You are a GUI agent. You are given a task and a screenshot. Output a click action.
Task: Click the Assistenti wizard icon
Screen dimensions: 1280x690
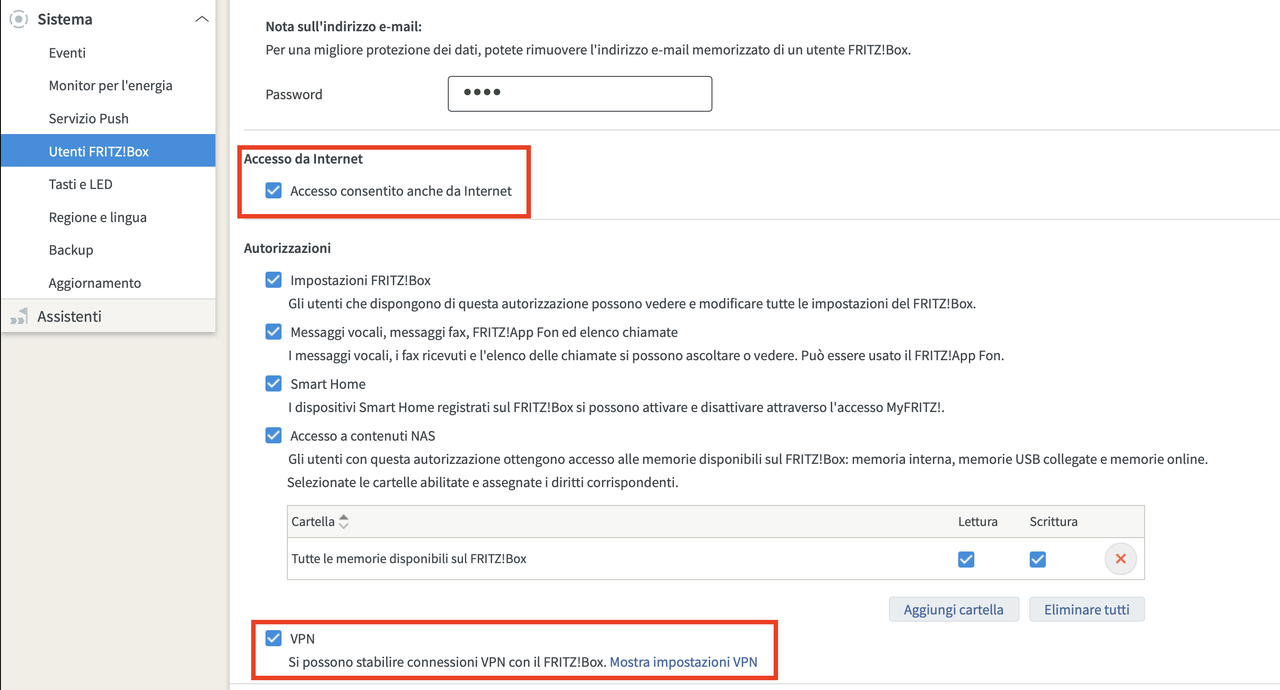point(18,317)
